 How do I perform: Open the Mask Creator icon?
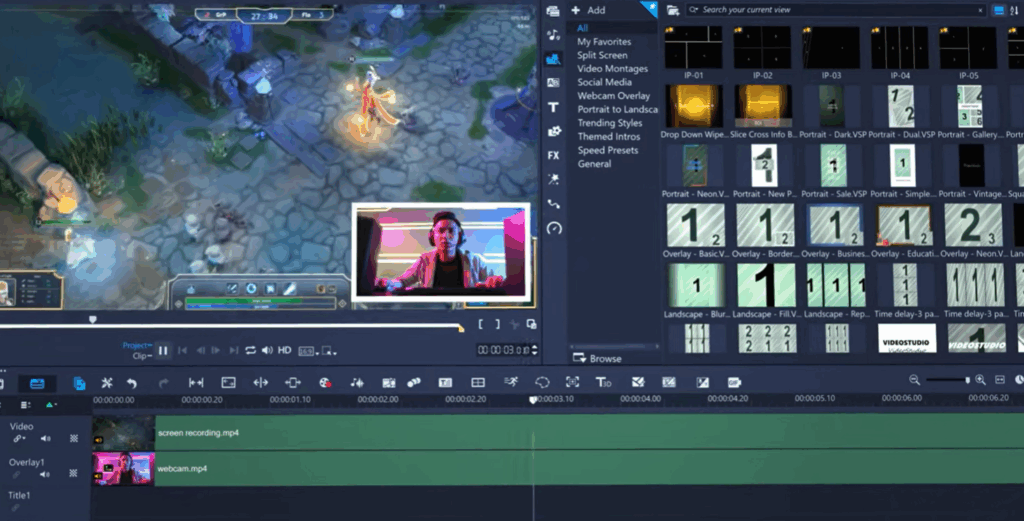[x=542, y=383]
